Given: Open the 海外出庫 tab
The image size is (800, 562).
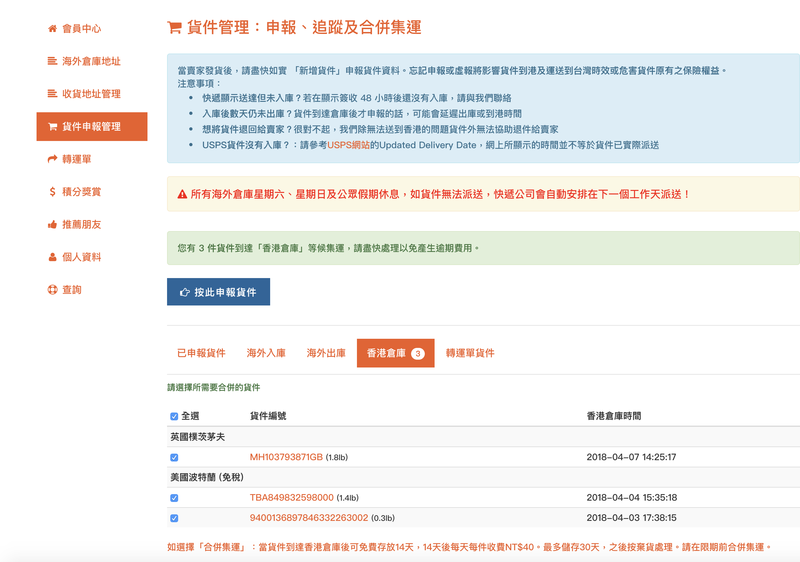Looking at the screenshot, I should 326,353.
